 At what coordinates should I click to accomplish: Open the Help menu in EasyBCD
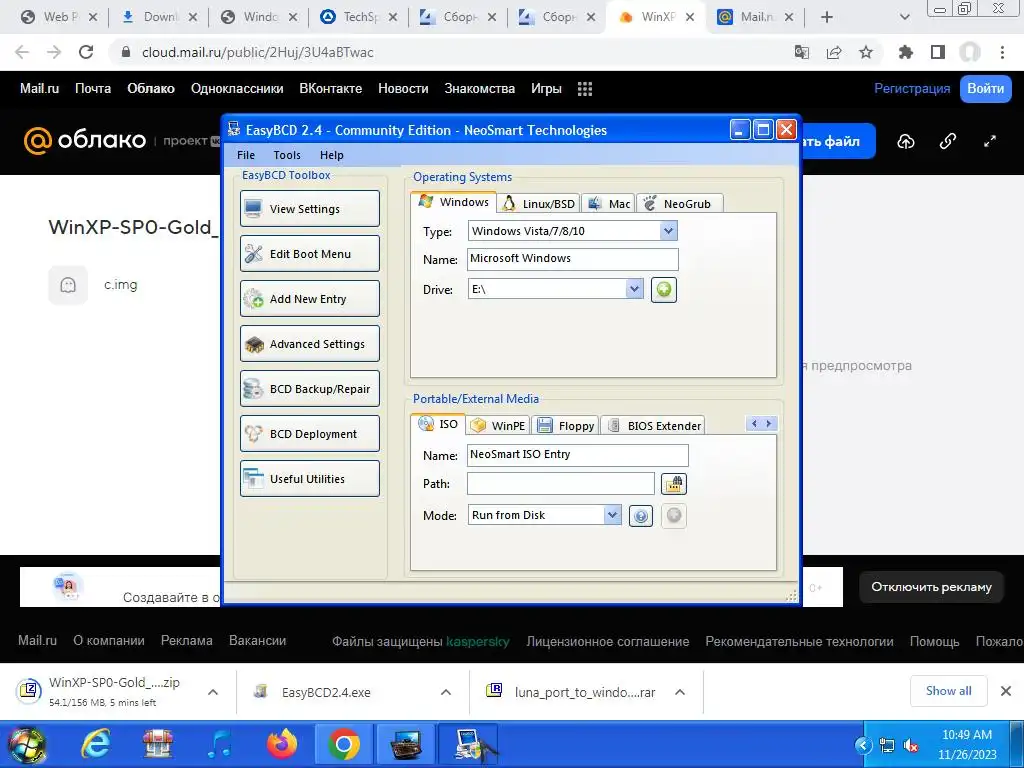pyautogui.click(x=331, y=155)
